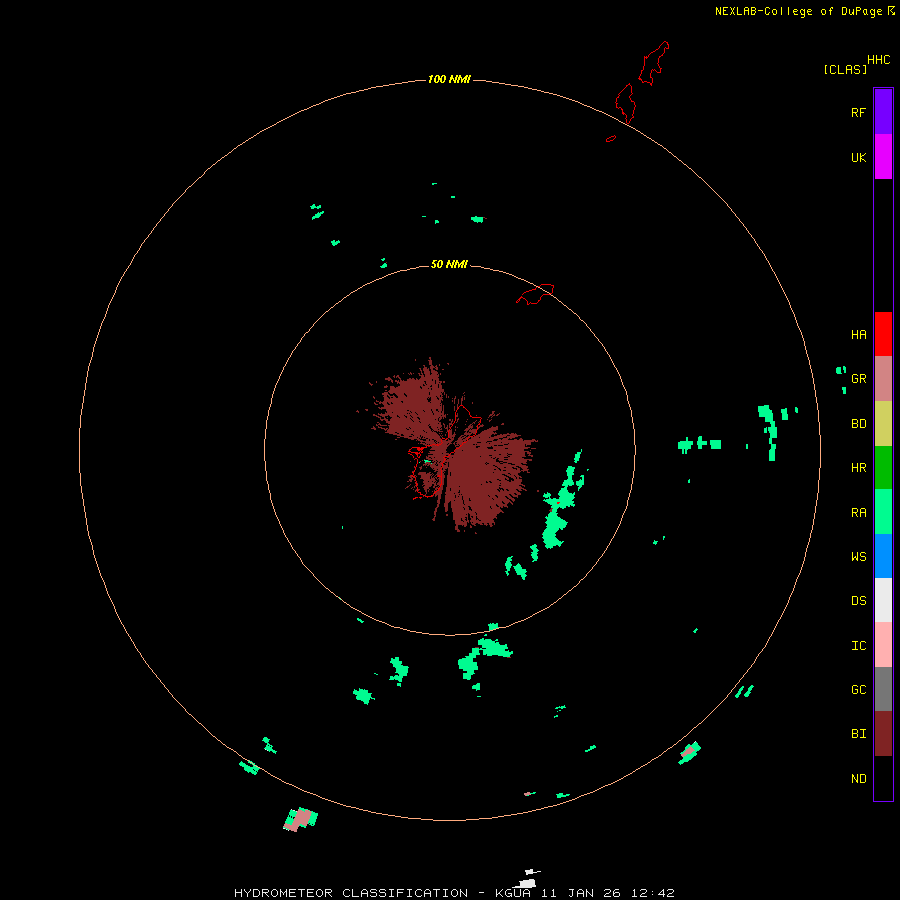
Task: Click the 'UK' legend label
Action: 858,157
